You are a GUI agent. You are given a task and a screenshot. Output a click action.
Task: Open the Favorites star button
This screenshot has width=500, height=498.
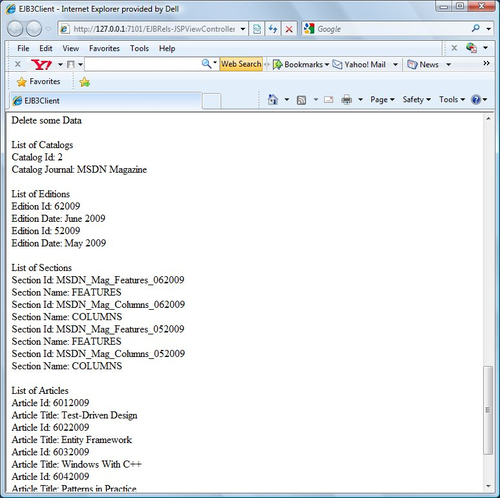(x=39, y=82)
